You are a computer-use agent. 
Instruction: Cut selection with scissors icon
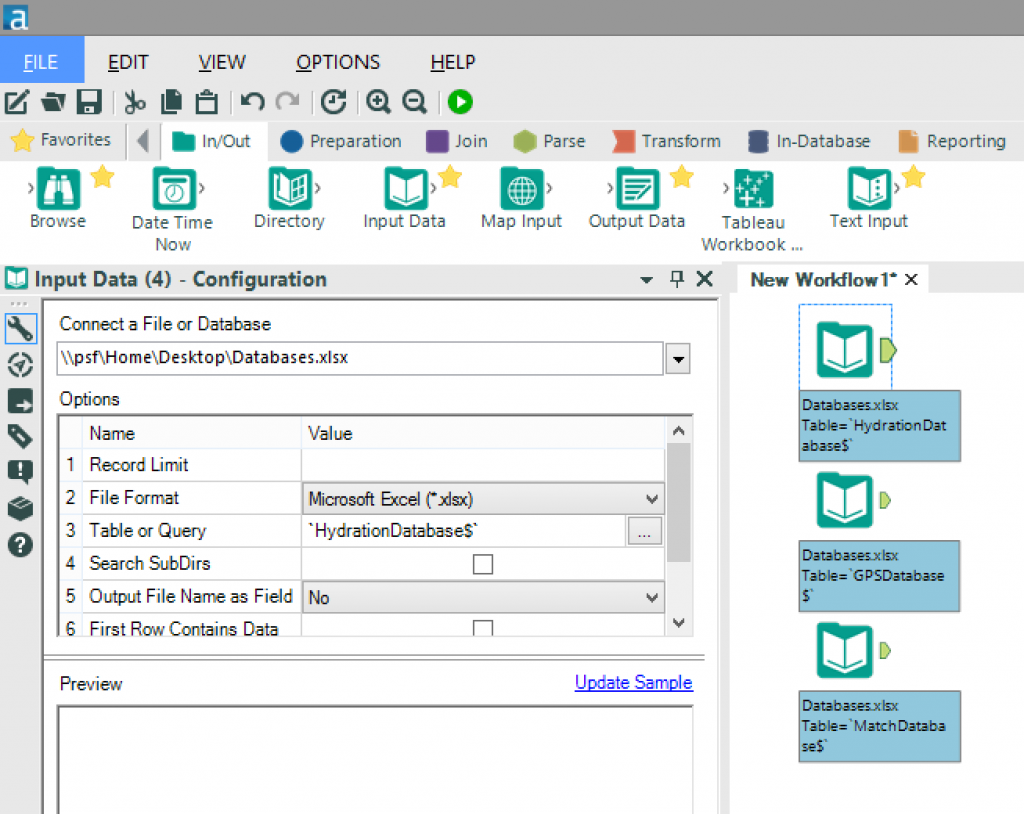coord(135,102)
